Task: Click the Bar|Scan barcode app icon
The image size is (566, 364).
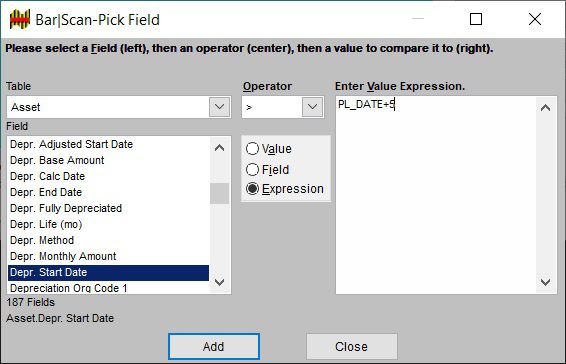Action: (19, 19)
